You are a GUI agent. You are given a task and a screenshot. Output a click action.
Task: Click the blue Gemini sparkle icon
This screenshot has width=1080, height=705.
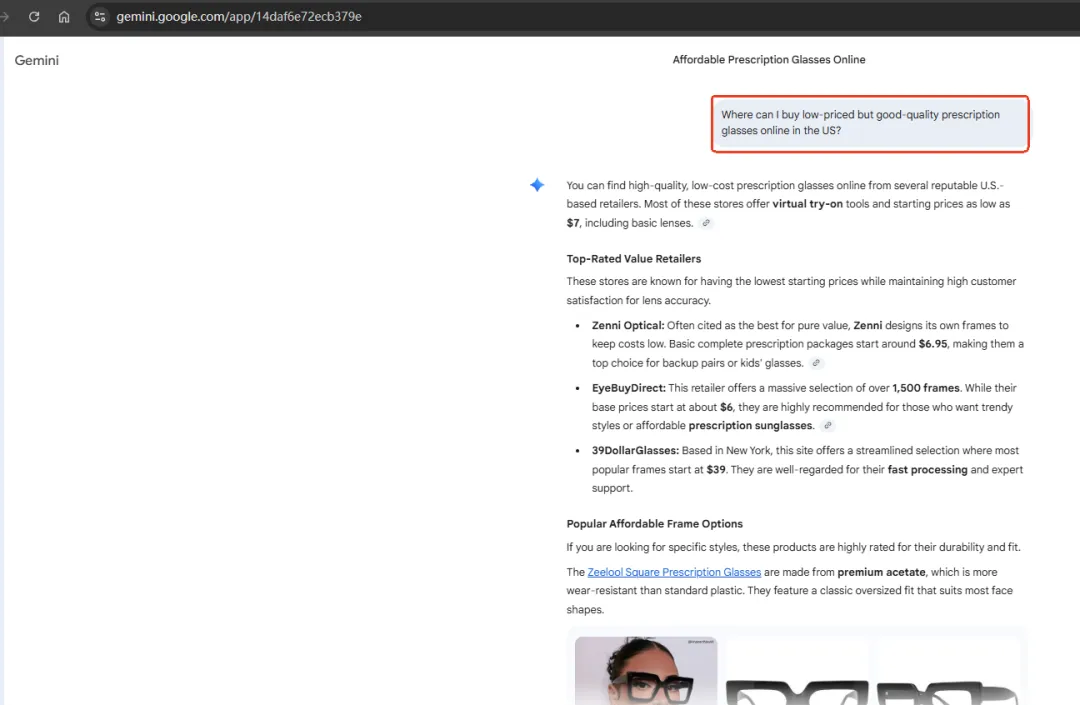pos(537,185)
